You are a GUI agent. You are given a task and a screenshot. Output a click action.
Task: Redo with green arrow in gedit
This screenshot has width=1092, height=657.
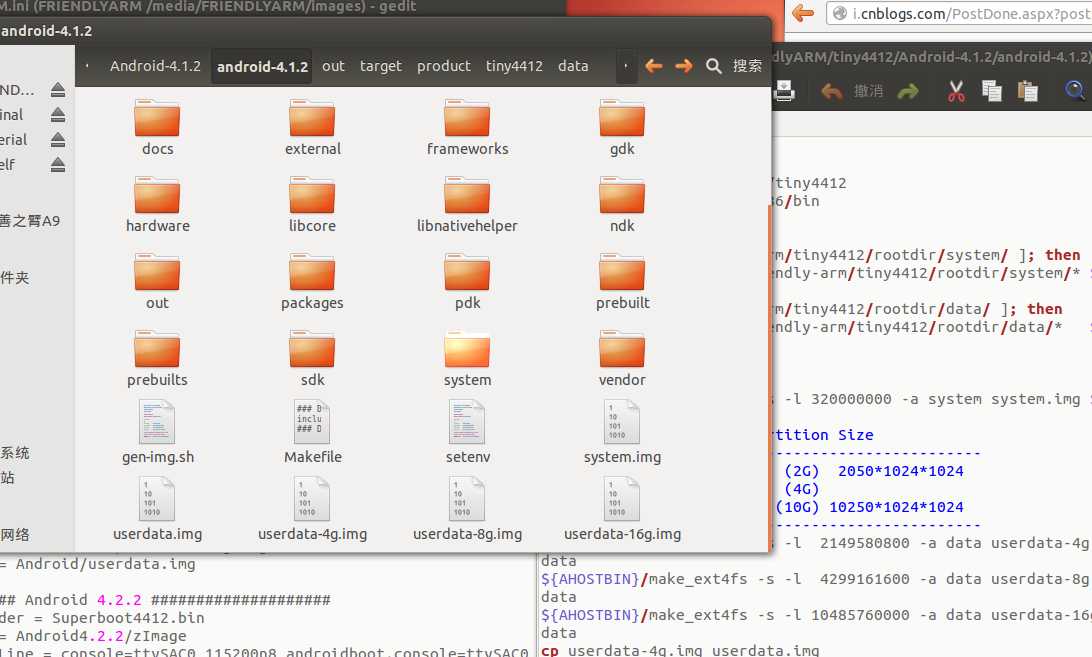point(908,91)
